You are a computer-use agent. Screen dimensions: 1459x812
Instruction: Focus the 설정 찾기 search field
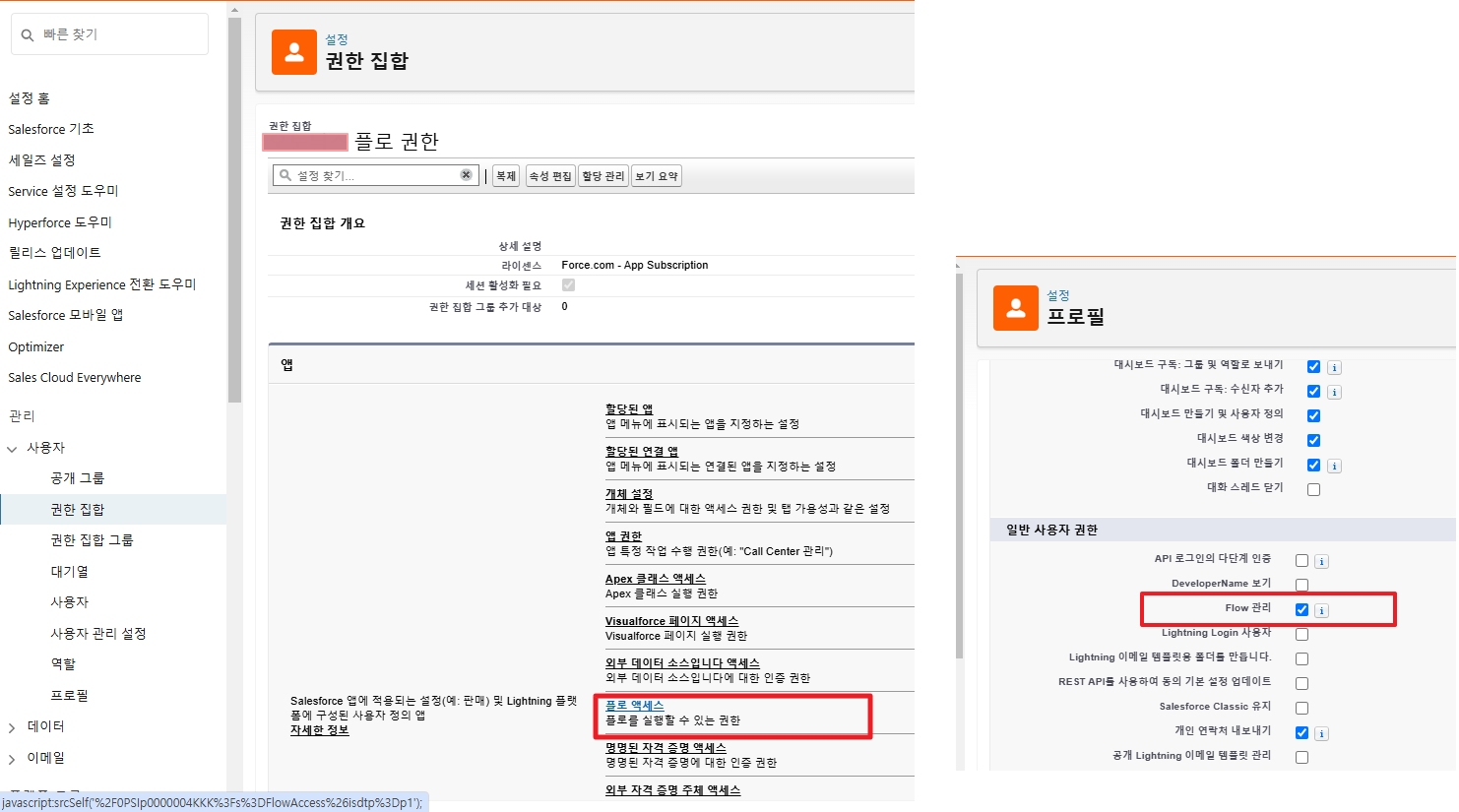pos(376,175)
